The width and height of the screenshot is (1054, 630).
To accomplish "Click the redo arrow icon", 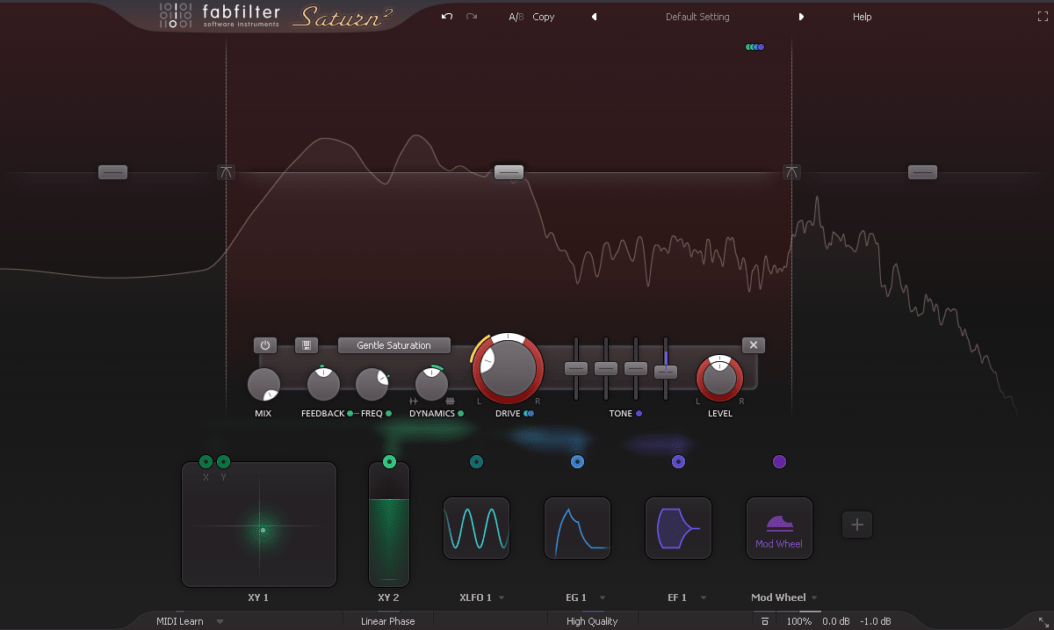I will click(x=471, y=16).
